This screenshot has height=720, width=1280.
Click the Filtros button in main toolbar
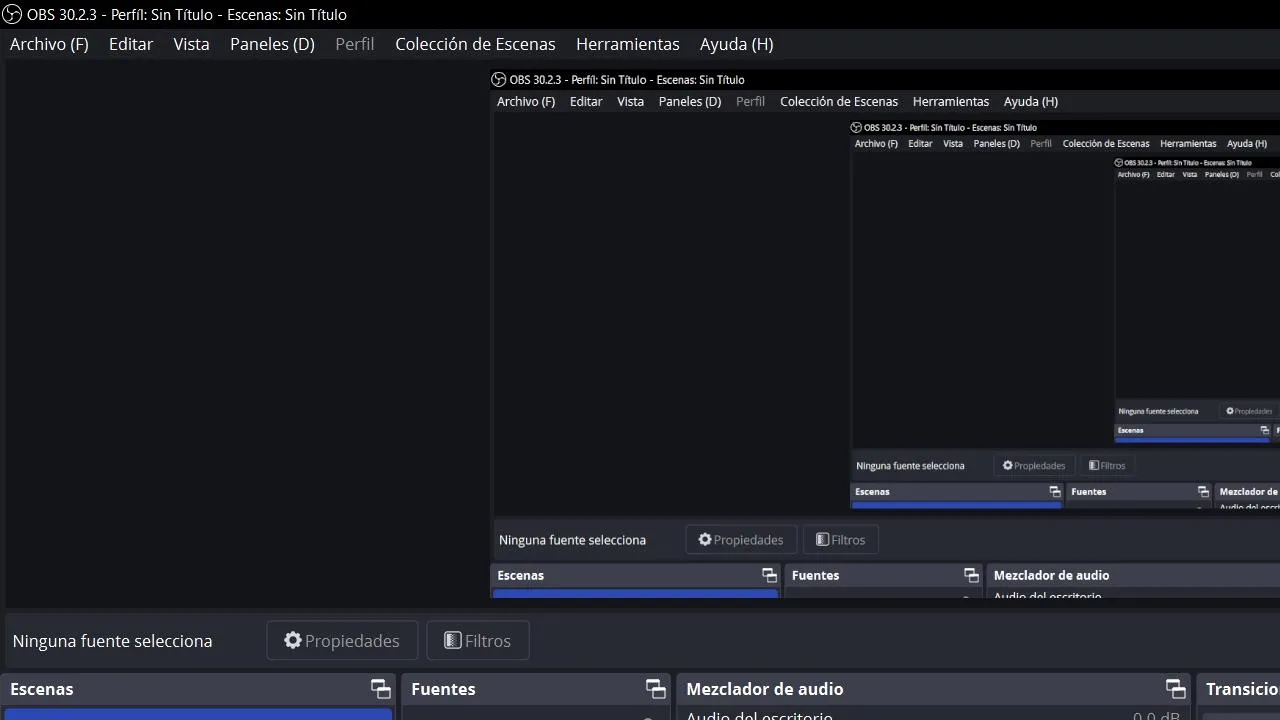478,641
